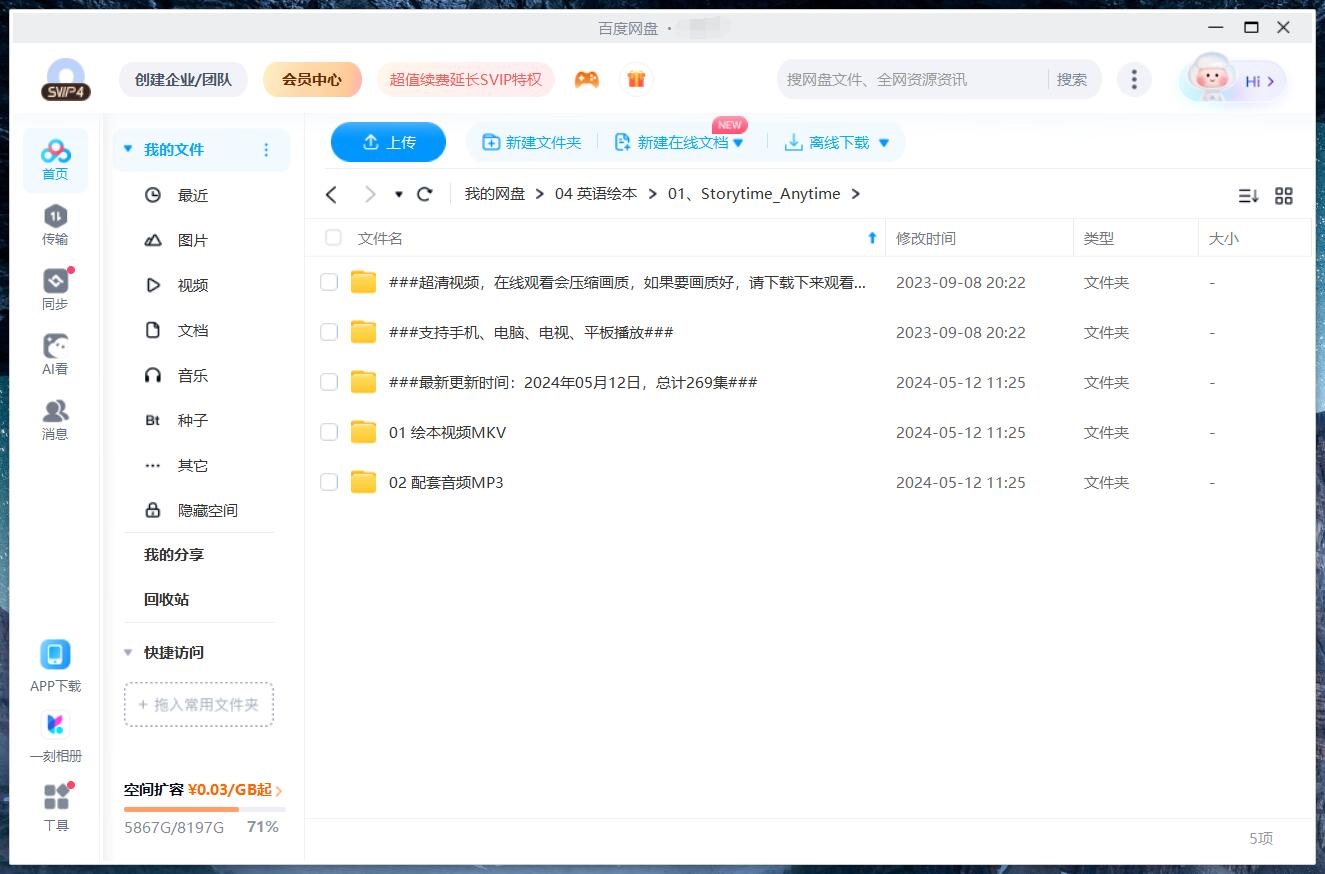Open 消息 (Messages) from the sidebar
The width and height of the screenshot is (1325, 874).
pyautogui.click(x=55, y=410)
